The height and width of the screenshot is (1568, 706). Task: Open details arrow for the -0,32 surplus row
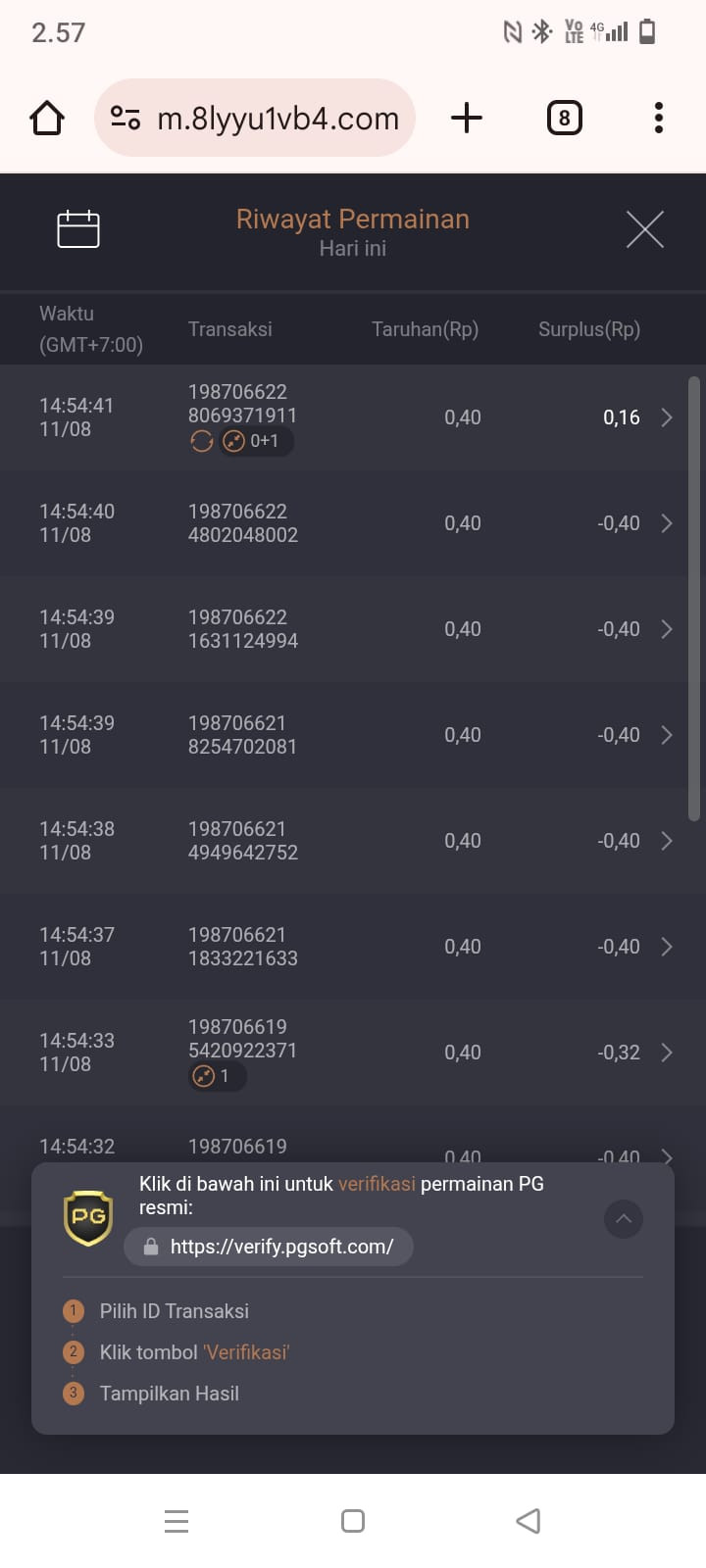(x=667, y=1053)
